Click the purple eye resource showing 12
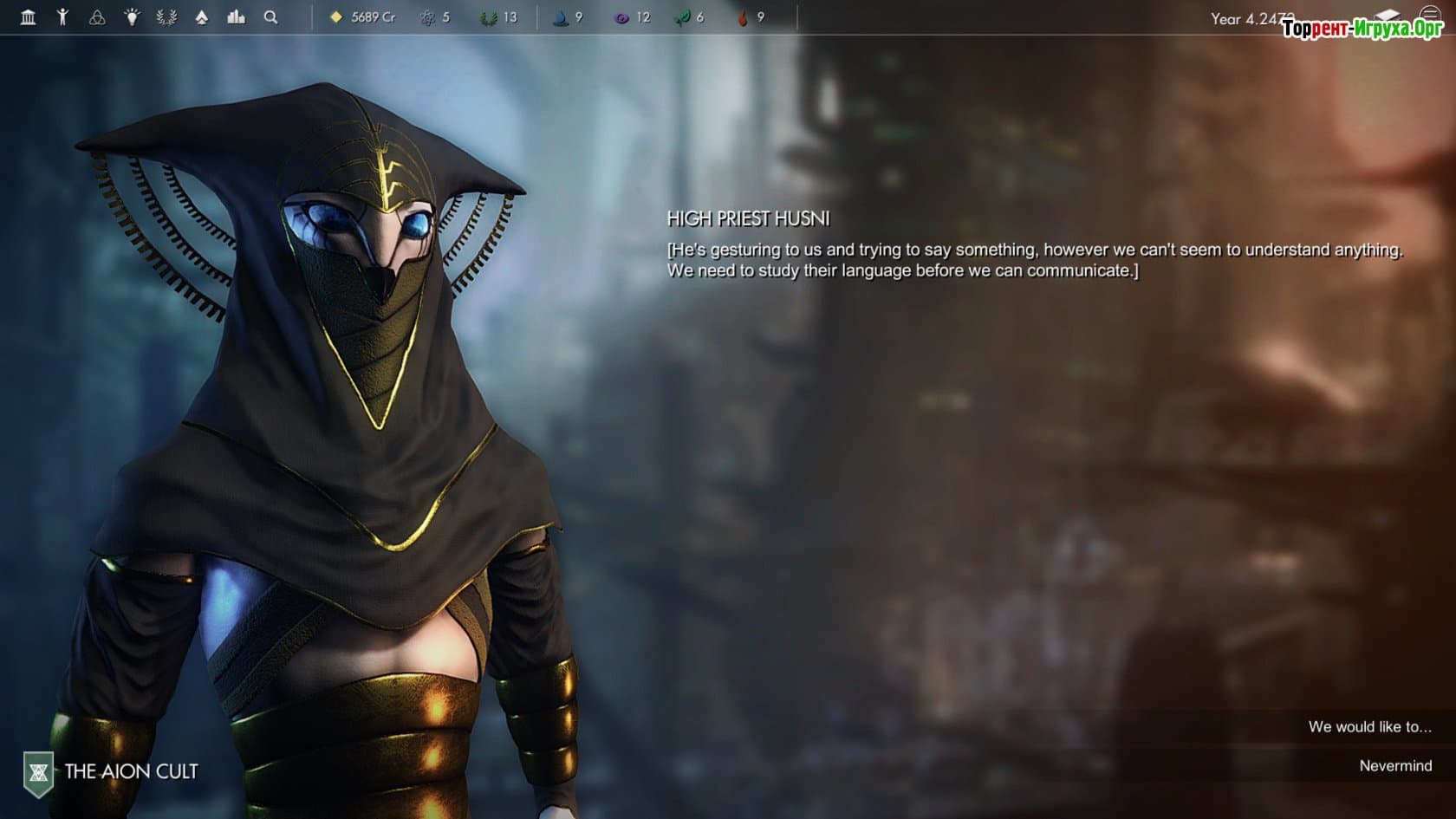This screenshot has height=819, width=1456. click(632, 17)
